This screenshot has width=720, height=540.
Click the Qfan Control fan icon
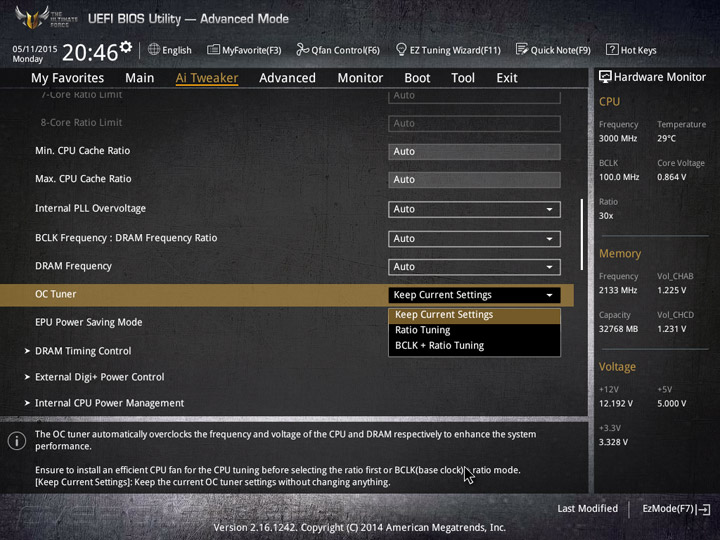(302, 50)
